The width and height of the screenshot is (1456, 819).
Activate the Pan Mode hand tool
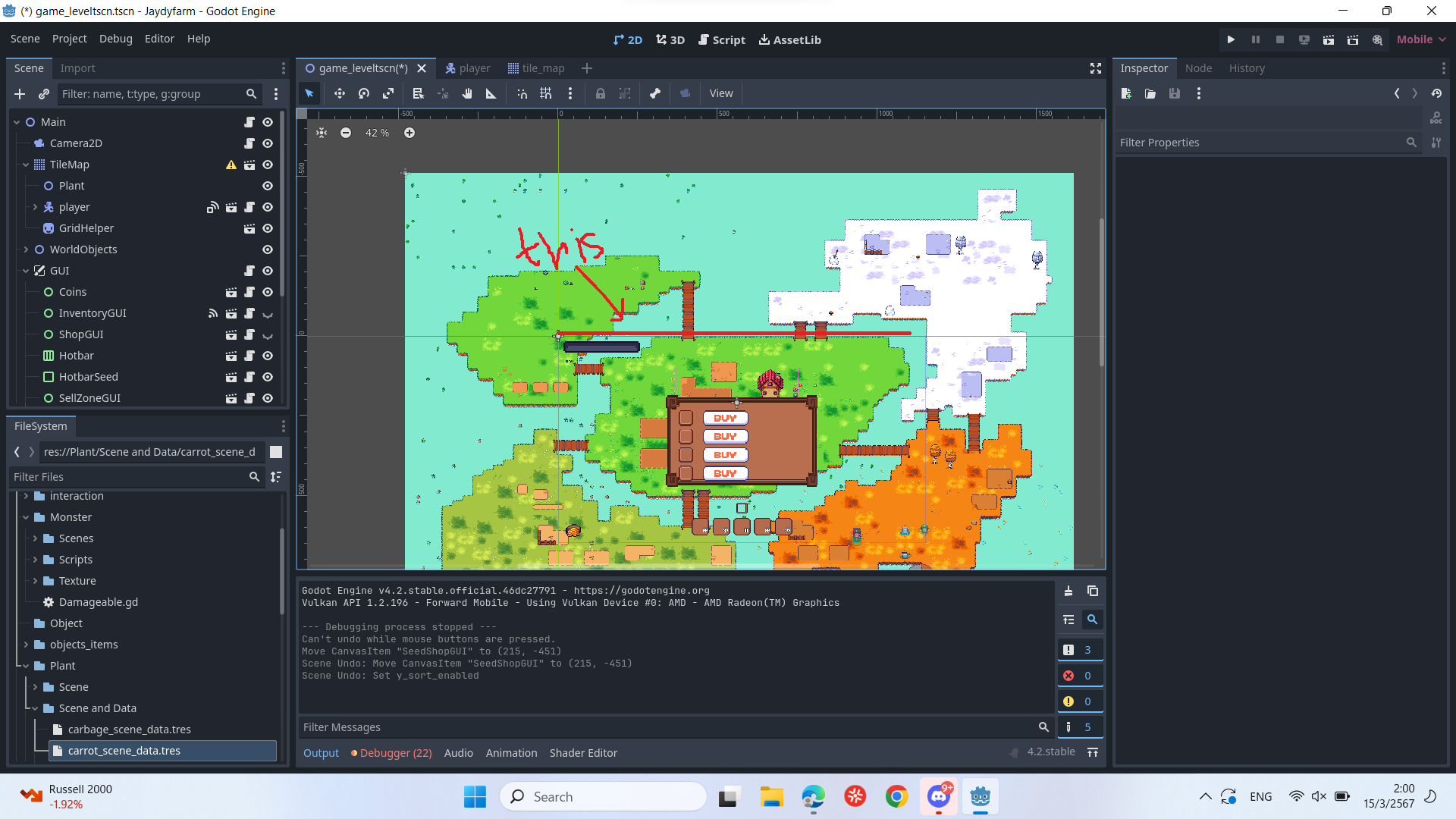[467, 93]
